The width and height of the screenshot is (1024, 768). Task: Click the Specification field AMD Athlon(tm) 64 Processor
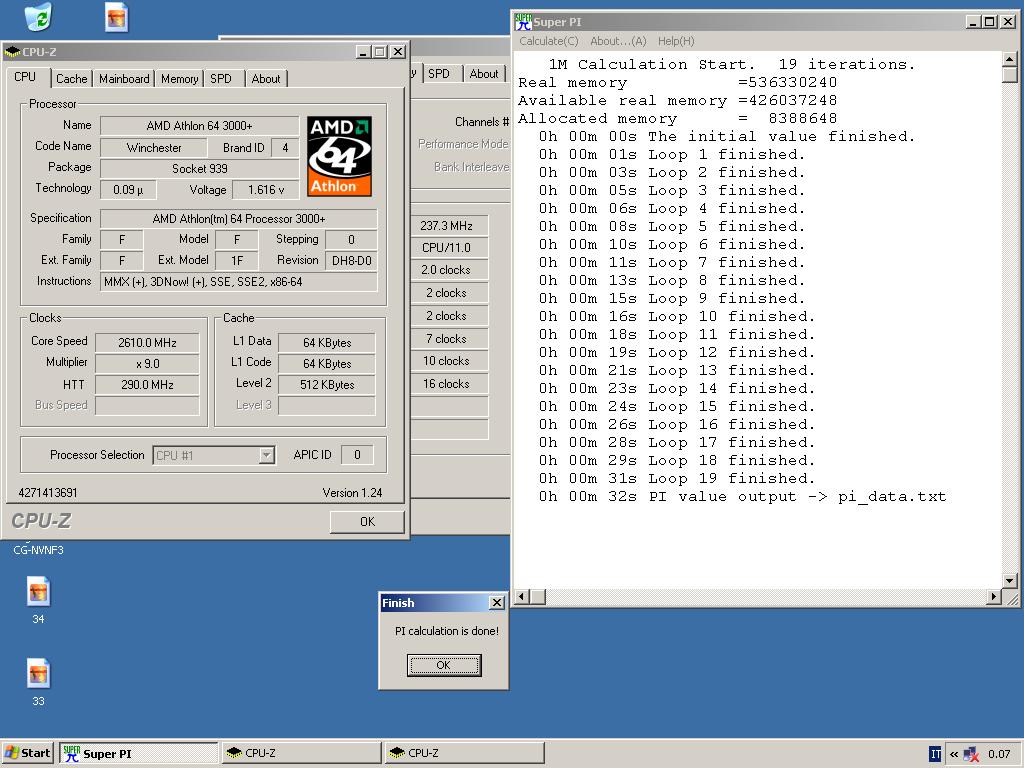[238, 219]
